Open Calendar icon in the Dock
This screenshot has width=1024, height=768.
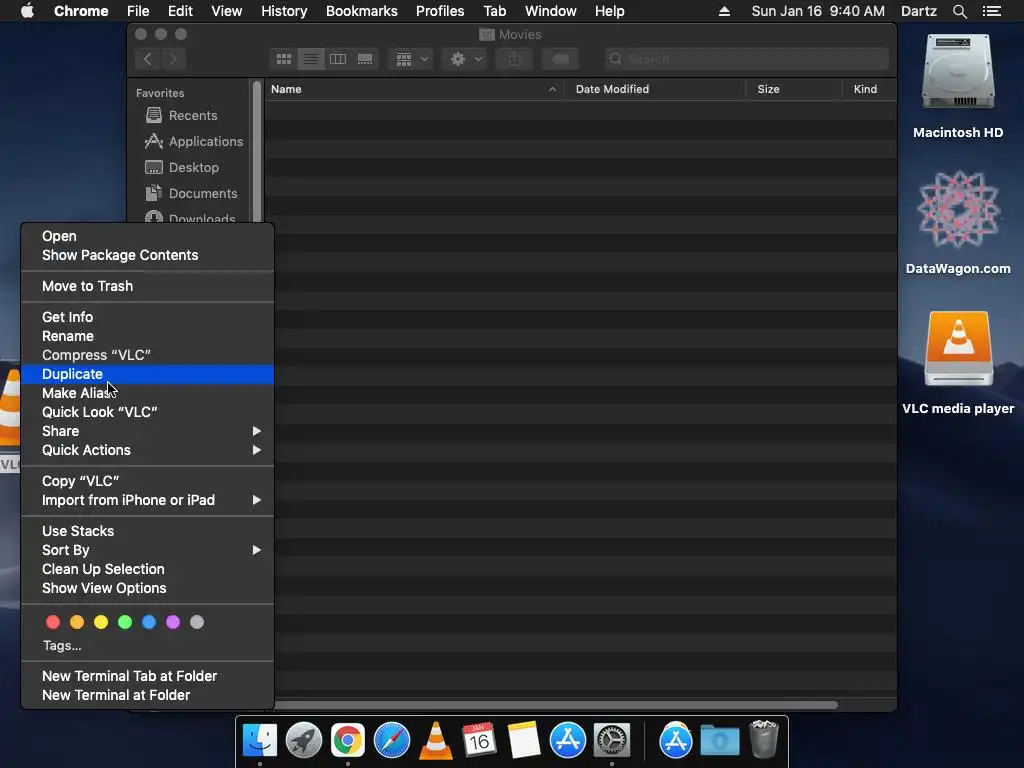(479, 740)
